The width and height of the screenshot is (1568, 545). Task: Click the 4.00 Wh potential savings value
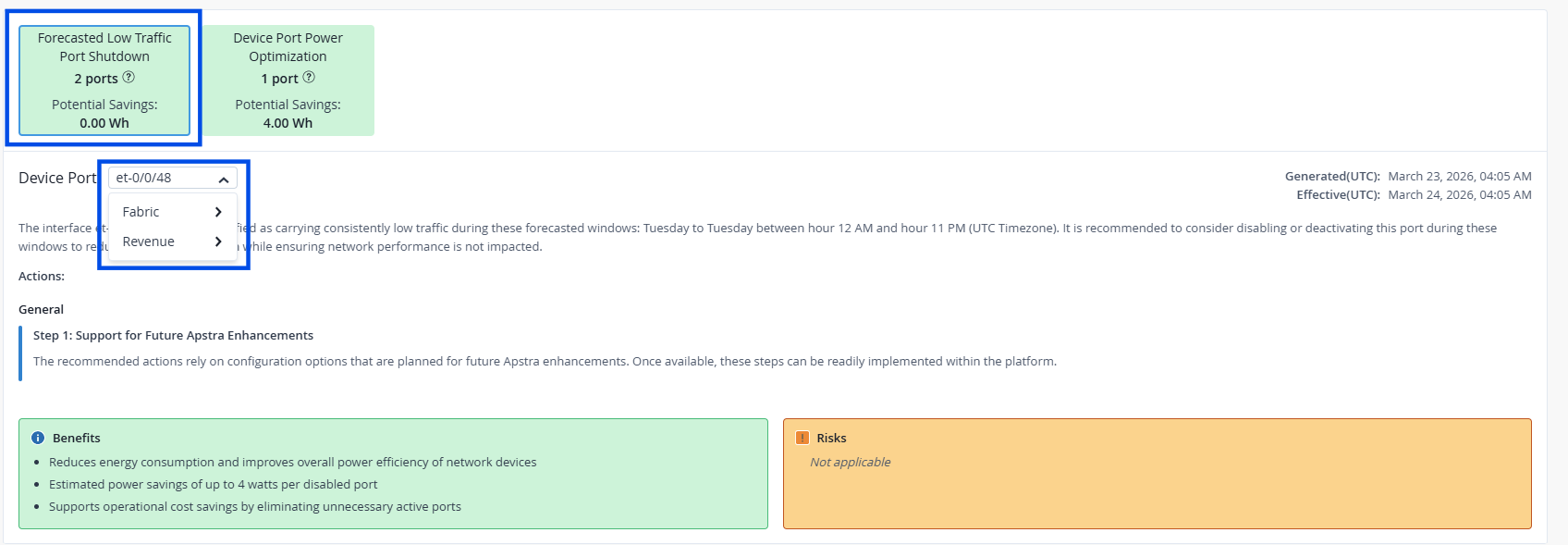(288, 123)
